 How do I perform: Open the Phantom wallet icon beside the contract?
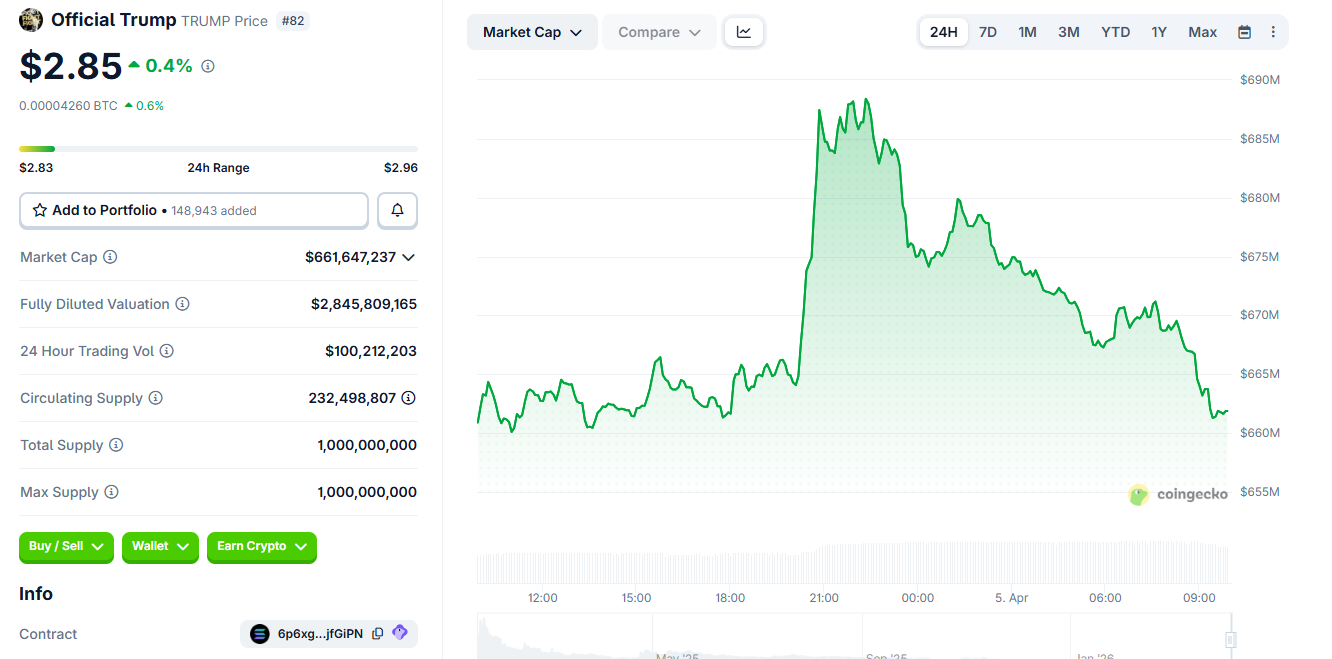[399, 633]
